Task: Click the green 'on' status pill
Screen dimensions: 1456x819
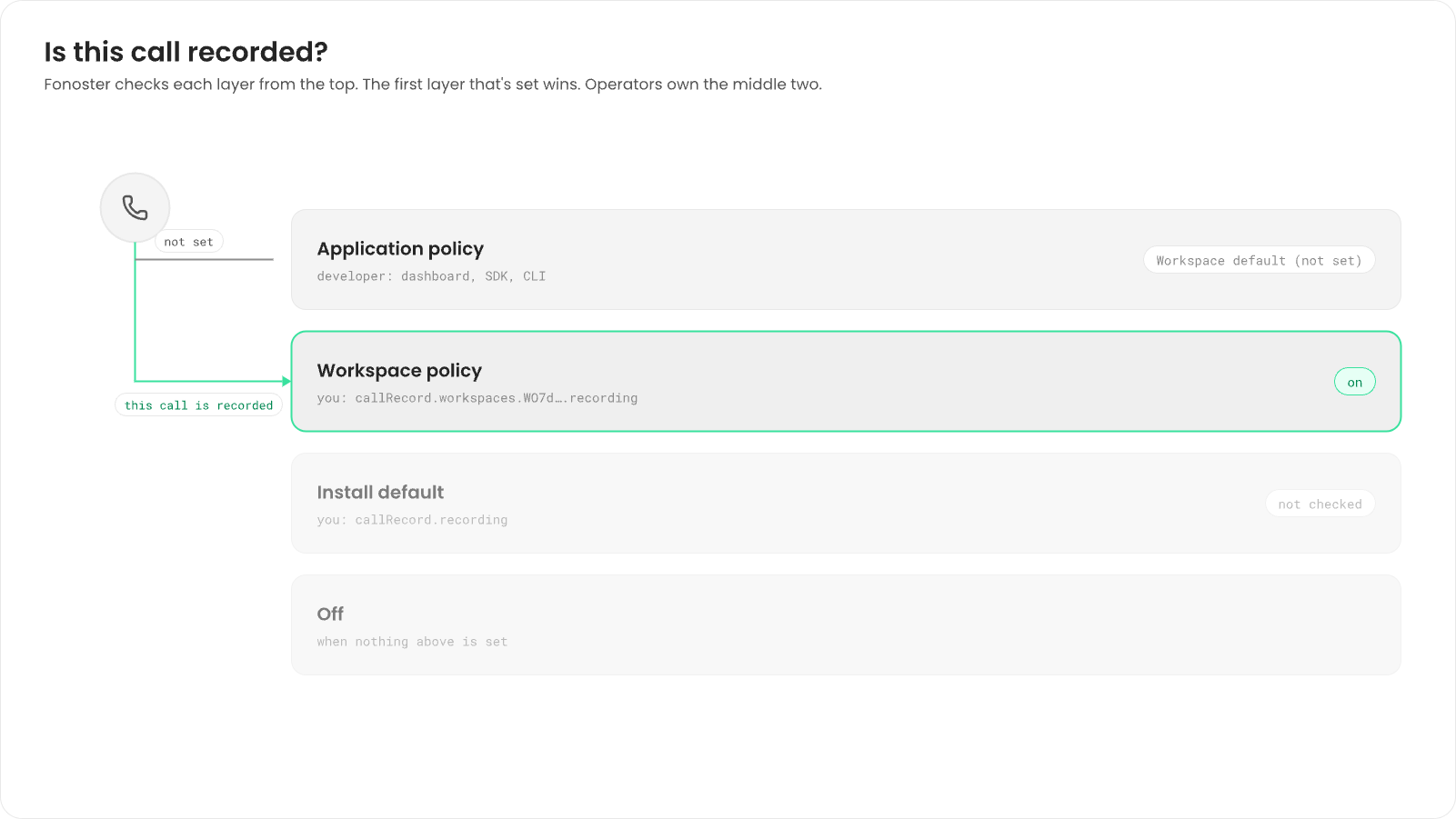Action: [x=1354, y=383]
